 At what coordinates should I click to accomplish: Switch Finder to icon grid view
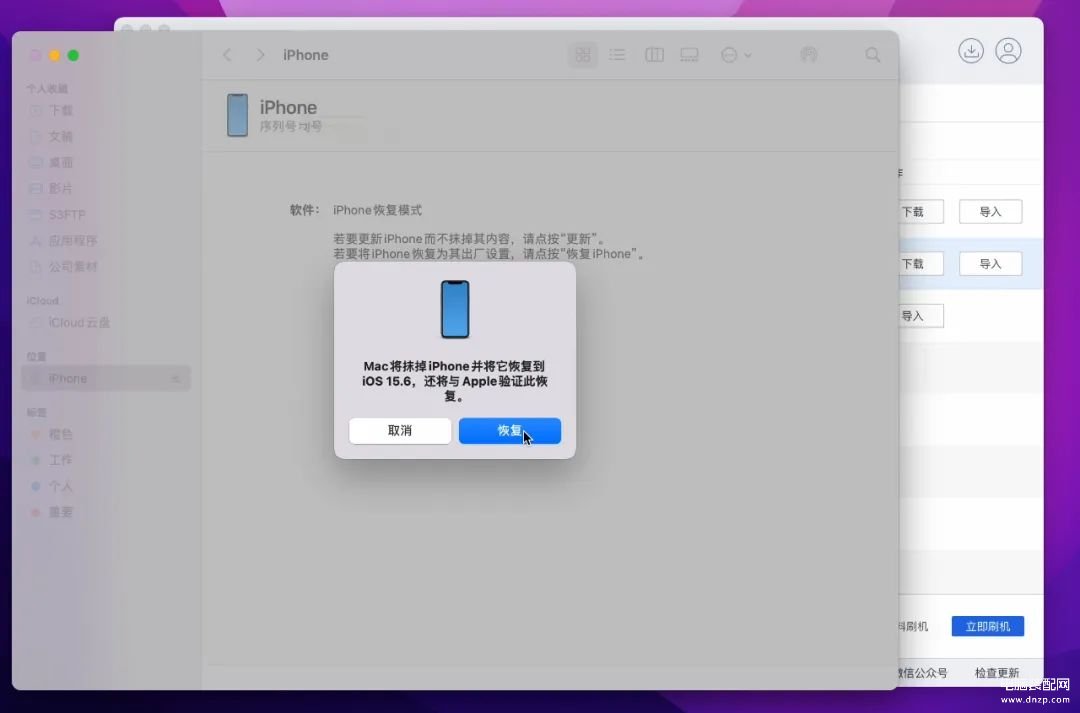(x=583, y=54)
